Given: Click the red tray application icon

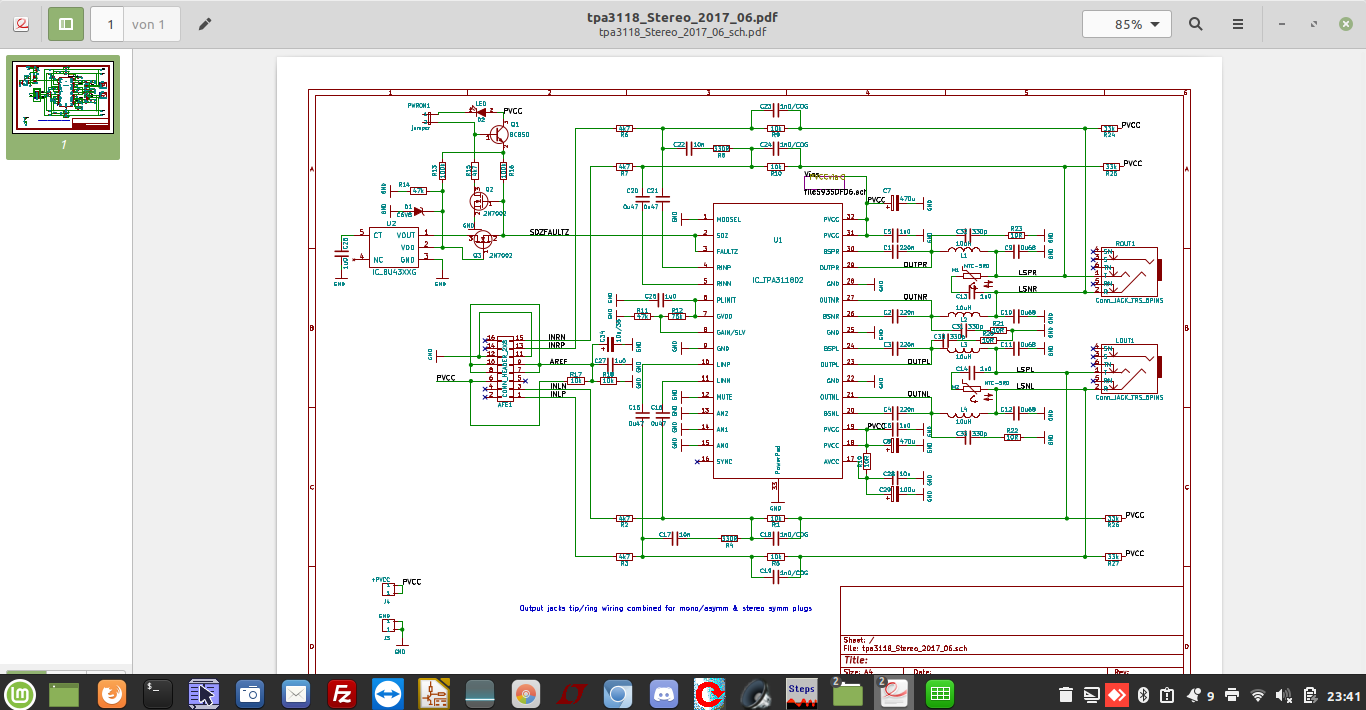Looking at the screenshot, I should click(1116, 695).
